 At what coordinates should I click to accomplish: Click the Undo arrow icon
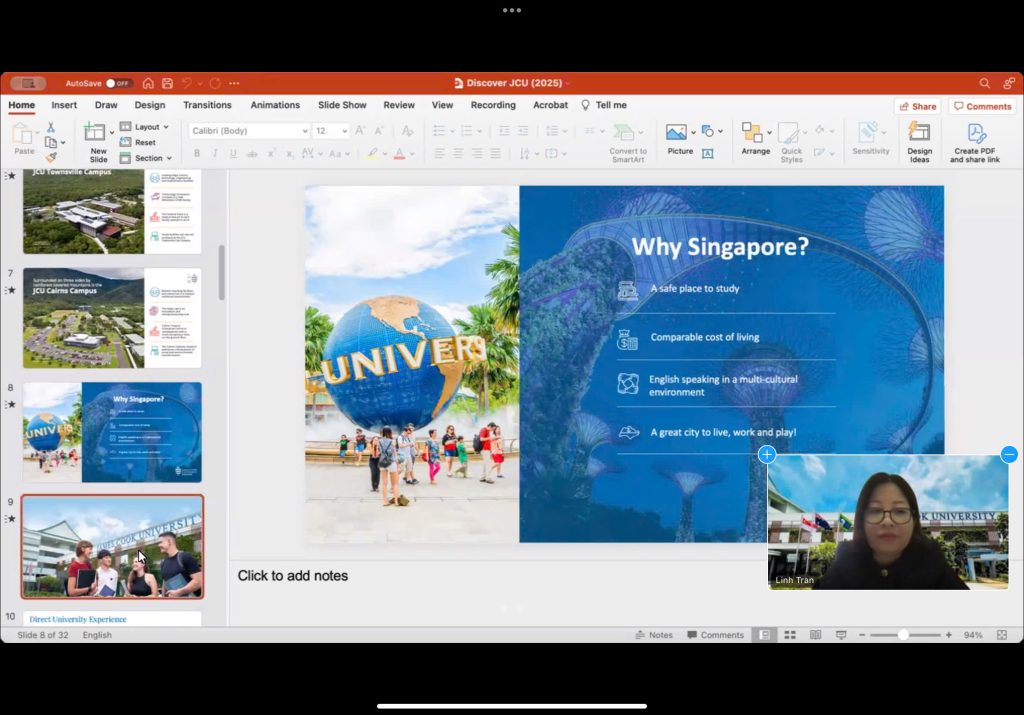click(x=187, y=83)
